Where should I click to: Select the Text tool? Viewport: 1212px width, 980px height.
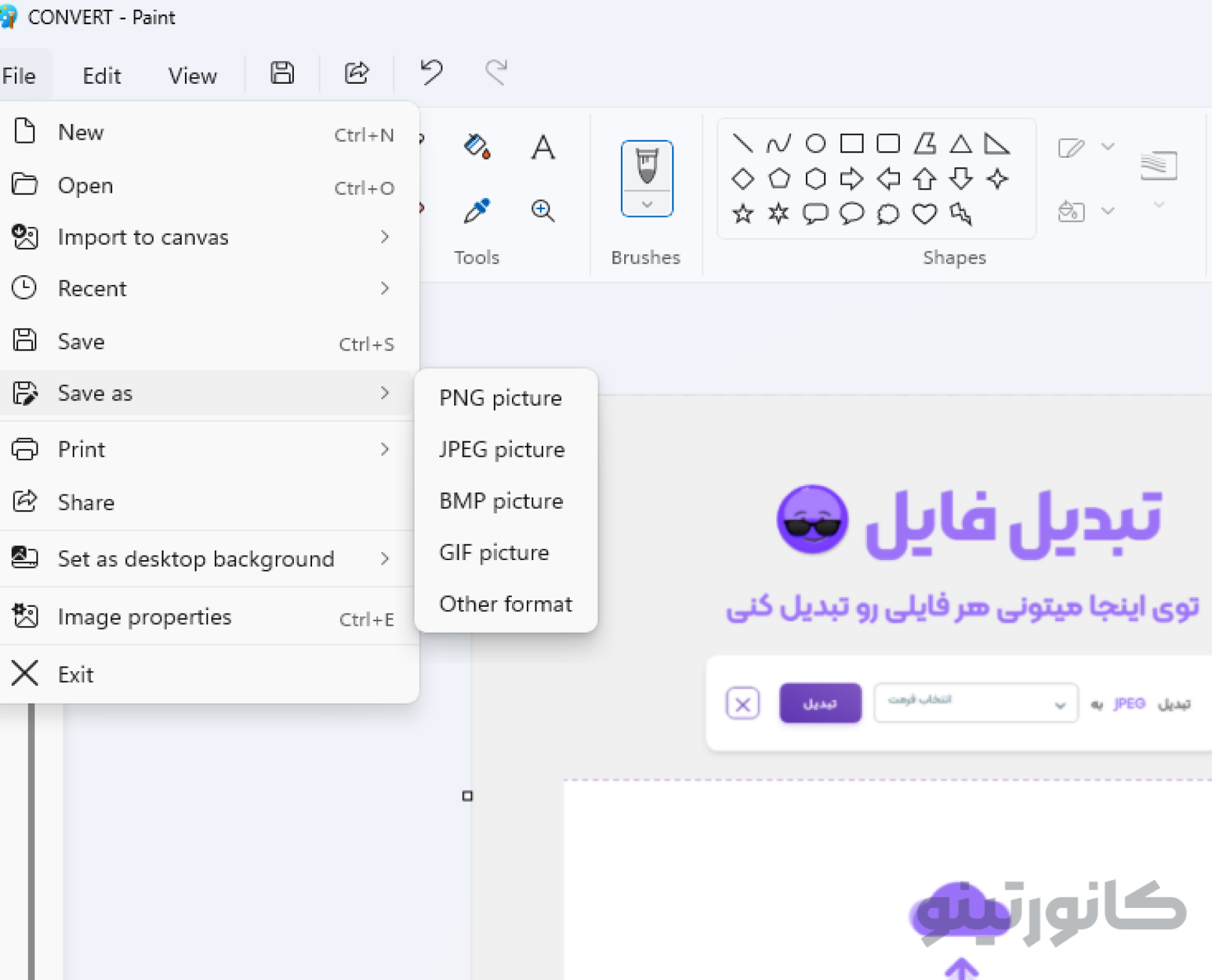point(543,147)
